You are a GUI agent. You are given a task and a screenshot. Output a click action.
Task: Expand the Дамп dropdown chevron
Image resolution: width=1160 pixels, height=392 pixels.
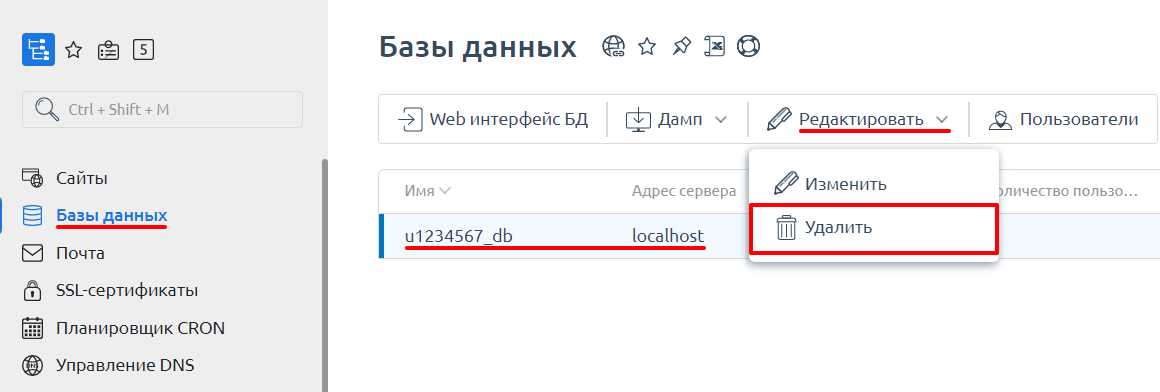721,120
